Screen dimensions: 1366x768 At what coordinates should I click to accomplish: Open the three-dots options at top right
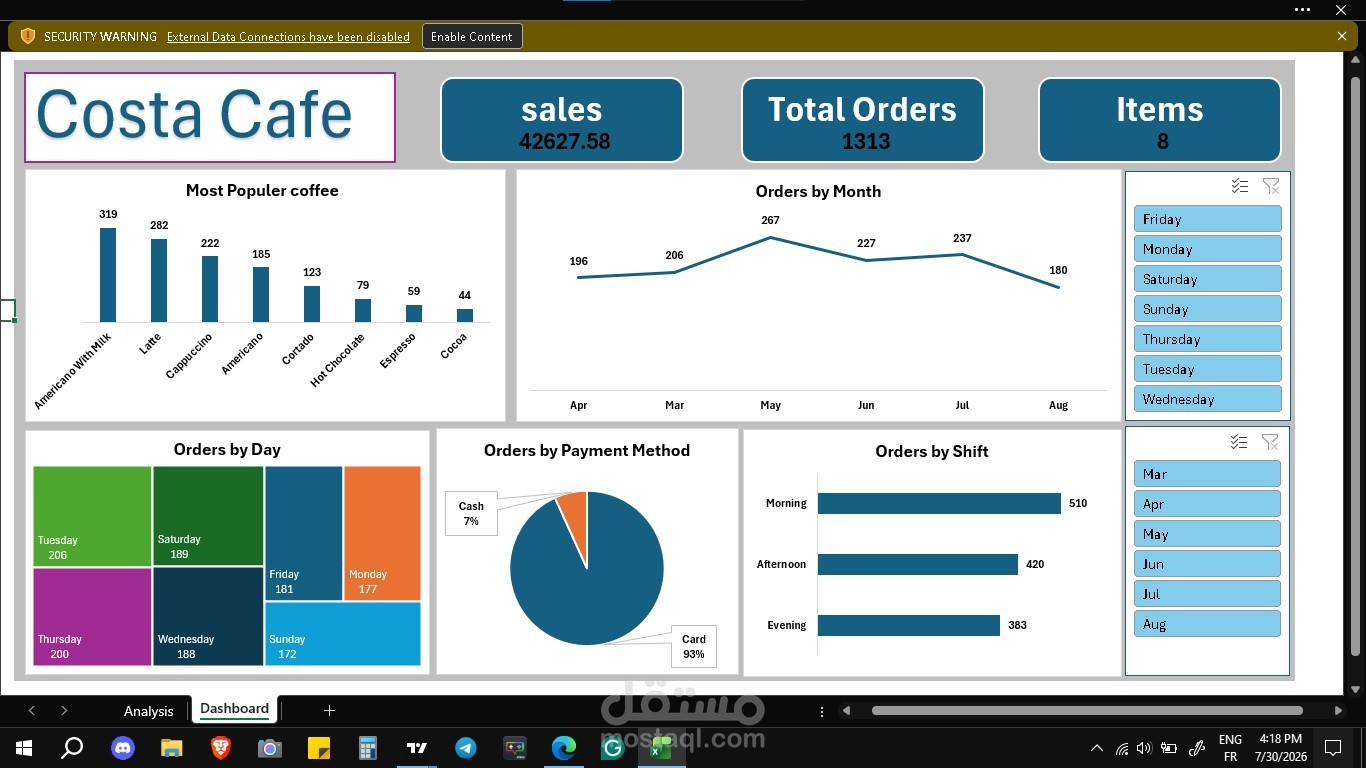point(1302,9)
